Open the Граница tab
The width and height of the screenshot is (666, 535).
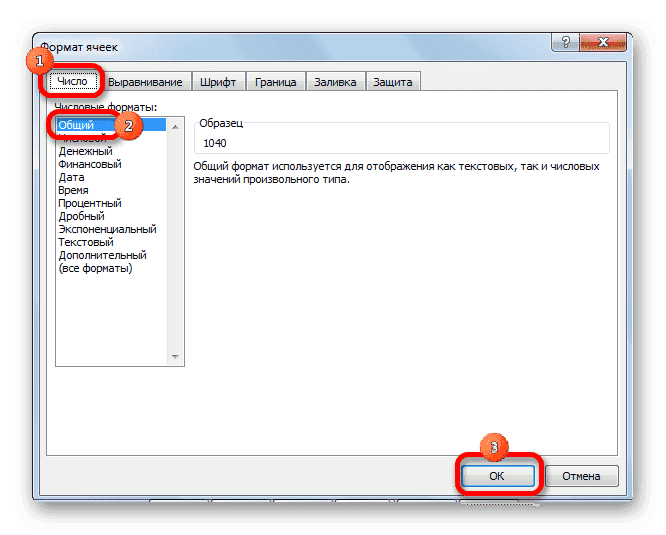point(276,82)
